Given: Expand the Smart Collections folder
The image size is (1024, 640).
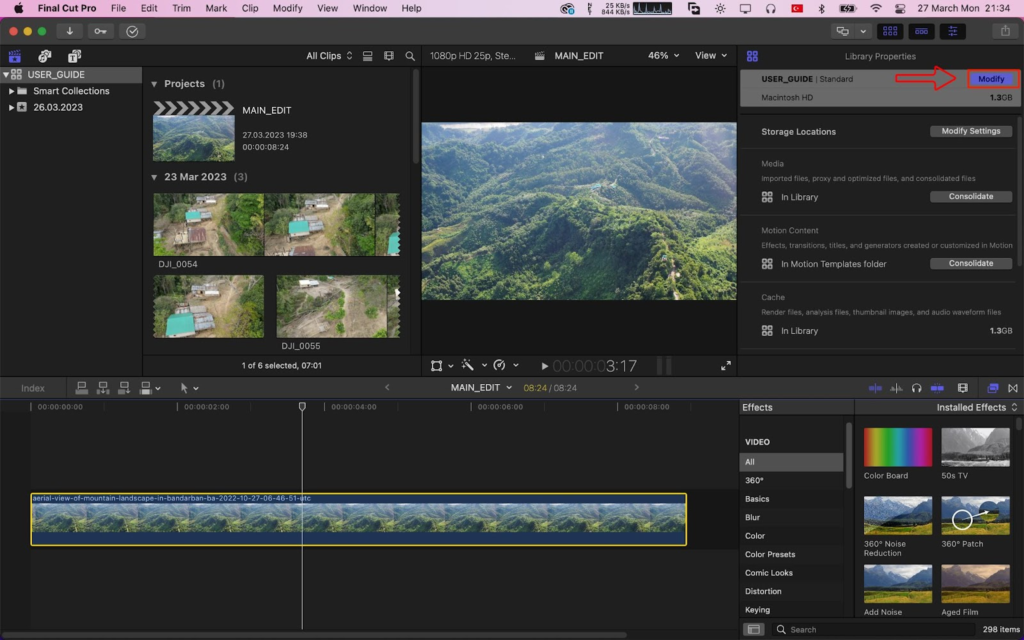Looking at the screenshot, I should pyautogui.click(x=11, y=91).
